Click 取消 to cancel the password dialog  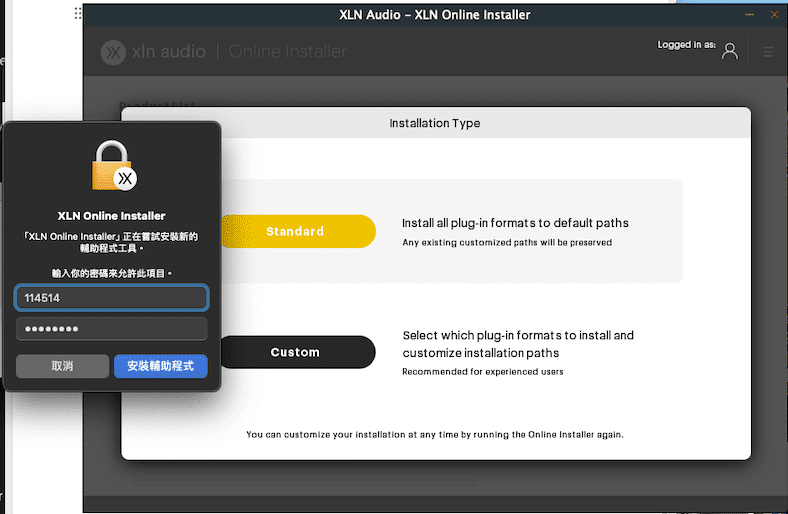click(x=62, y=366)
